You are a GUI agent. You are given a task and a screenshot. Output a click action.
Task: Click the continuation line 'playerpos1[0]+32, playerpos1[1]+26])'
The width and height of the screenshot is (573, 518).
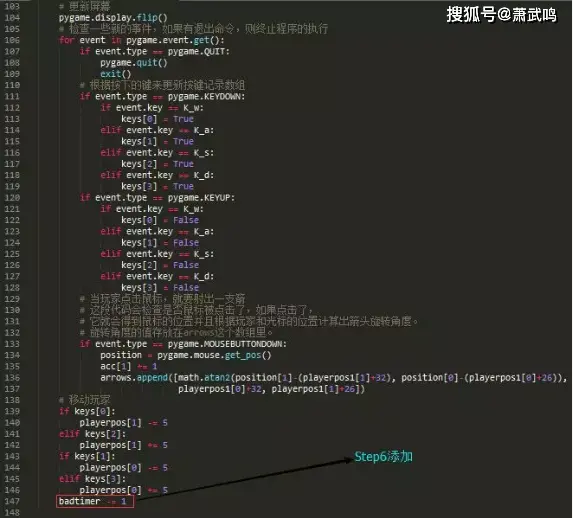click(272, 389)
